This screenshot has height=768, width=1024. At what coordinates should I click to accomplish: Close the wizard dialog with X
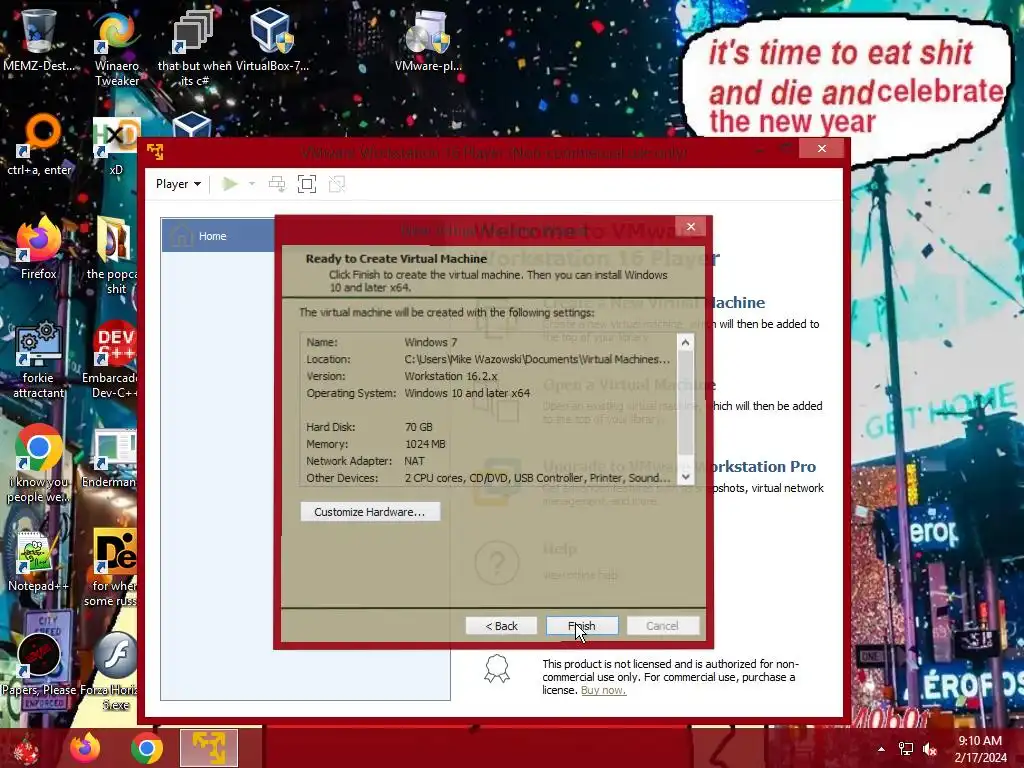point(691,227)
